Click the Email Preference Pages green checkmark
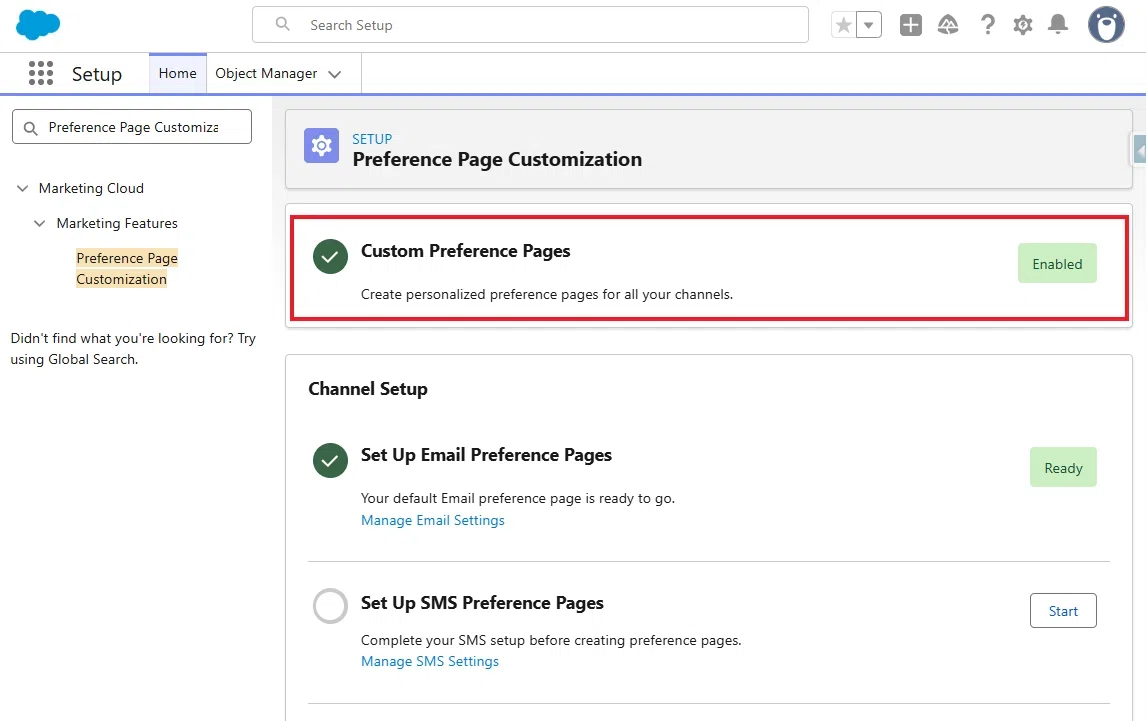Image resolution: width=1147 pixels, height=721 pixels. [330, 461]
